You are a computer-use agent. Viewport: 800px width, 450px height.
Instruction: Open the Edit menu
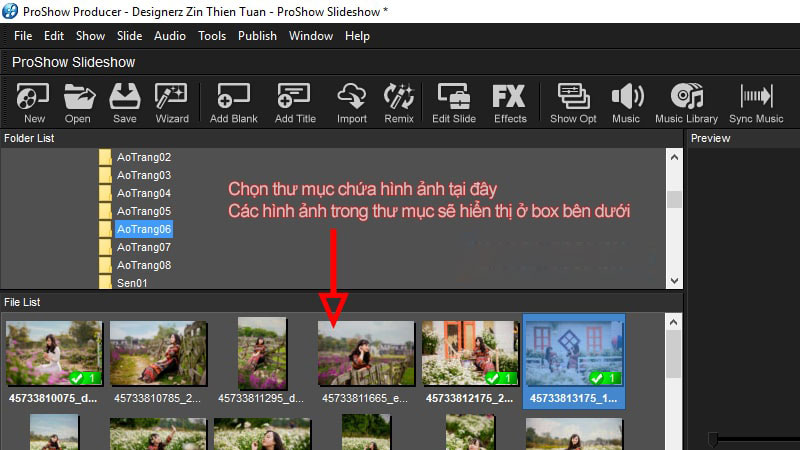click(54, 36)
